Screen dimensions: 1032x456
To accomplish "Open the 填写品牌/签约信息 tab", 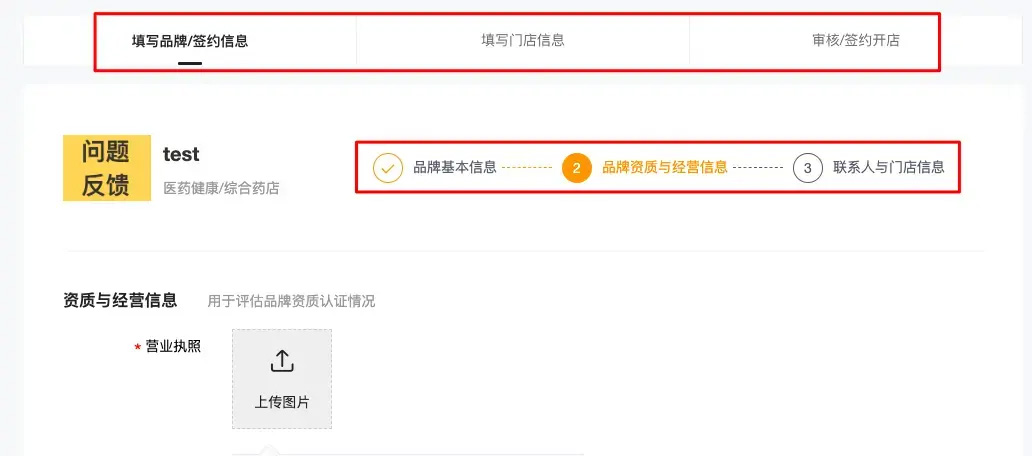I will (190, 41).
